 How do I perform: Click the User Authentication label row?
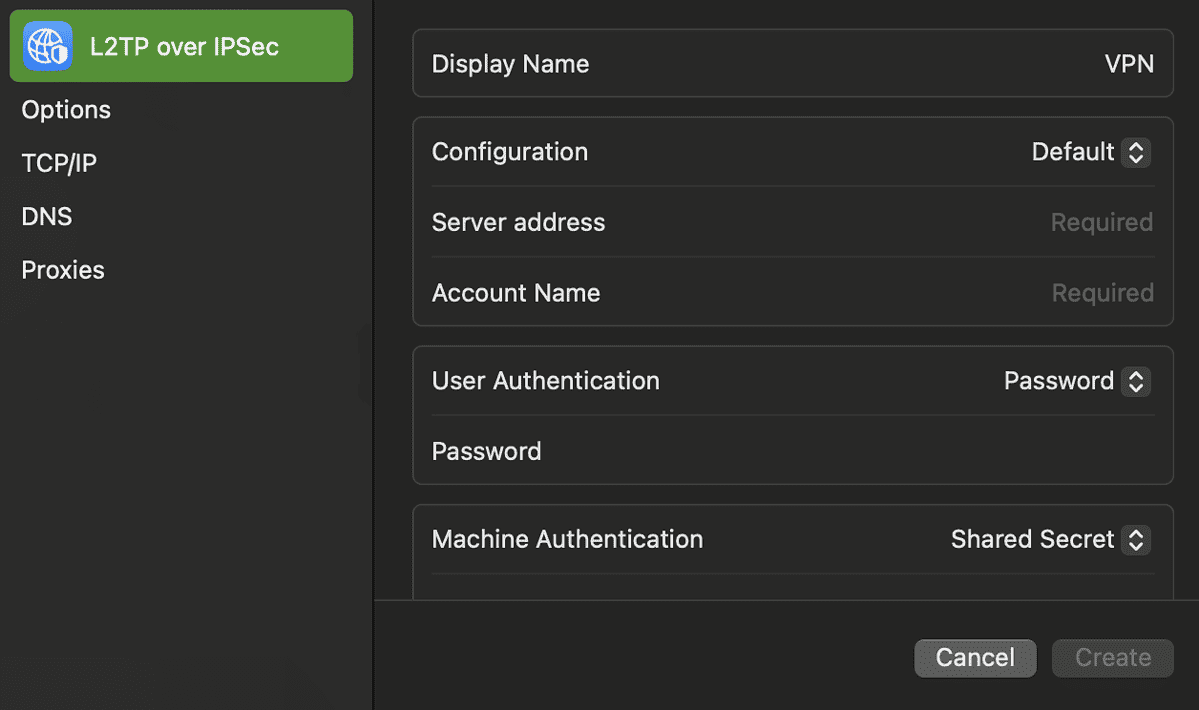(546, 381)
